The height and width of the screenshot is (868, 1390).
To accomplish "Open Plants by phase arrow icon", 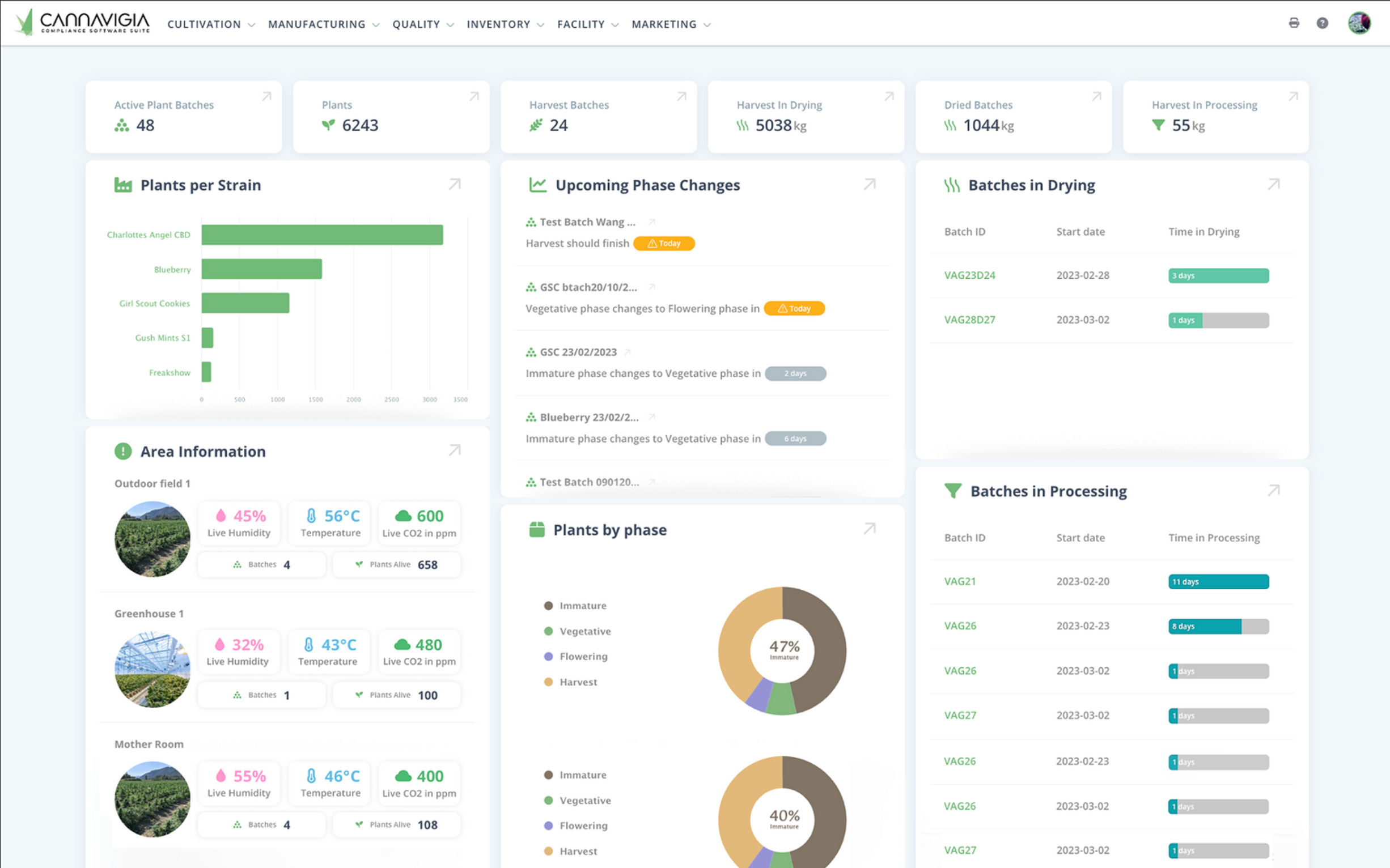I will 869,529.
